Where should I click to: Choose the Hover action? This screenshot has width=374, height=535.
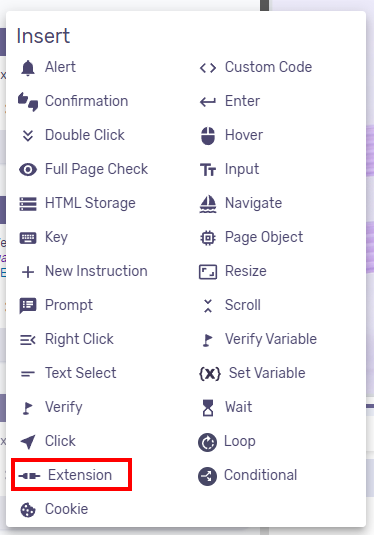click(x=231, y=135)
